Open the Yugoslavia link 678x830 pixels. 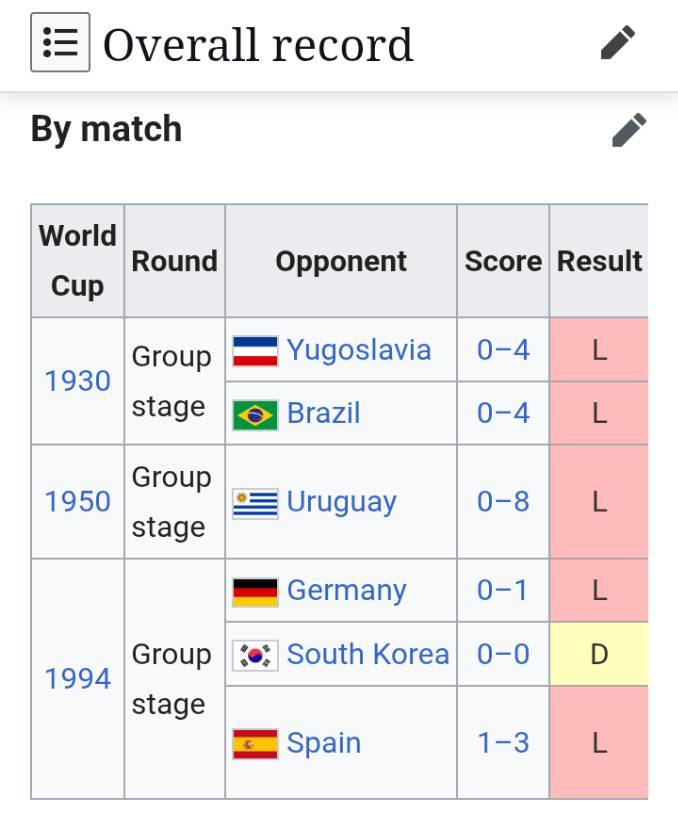(x=358, y=350)
